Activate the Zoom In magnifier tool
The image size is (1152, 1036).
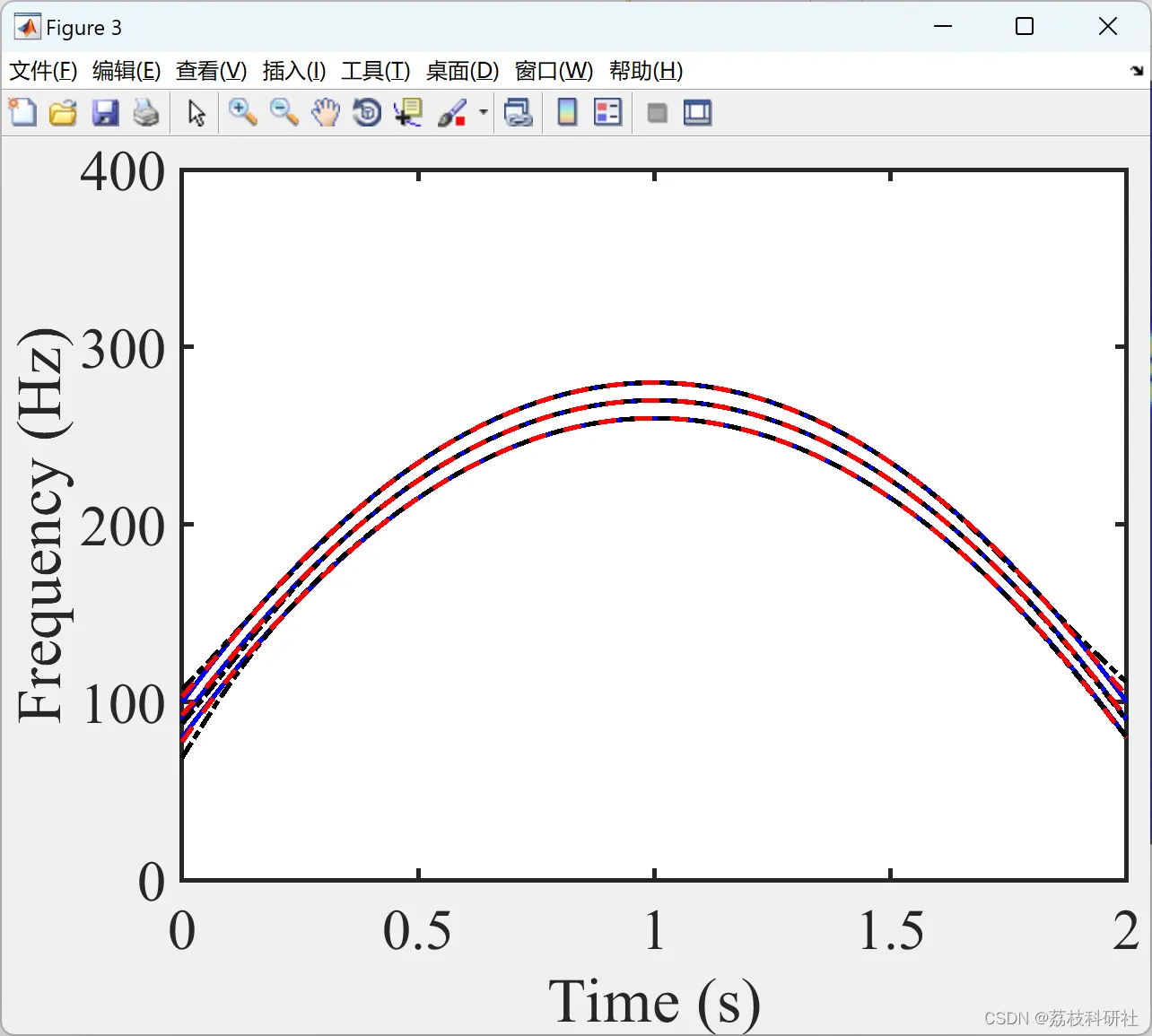[x=242, y=113]
